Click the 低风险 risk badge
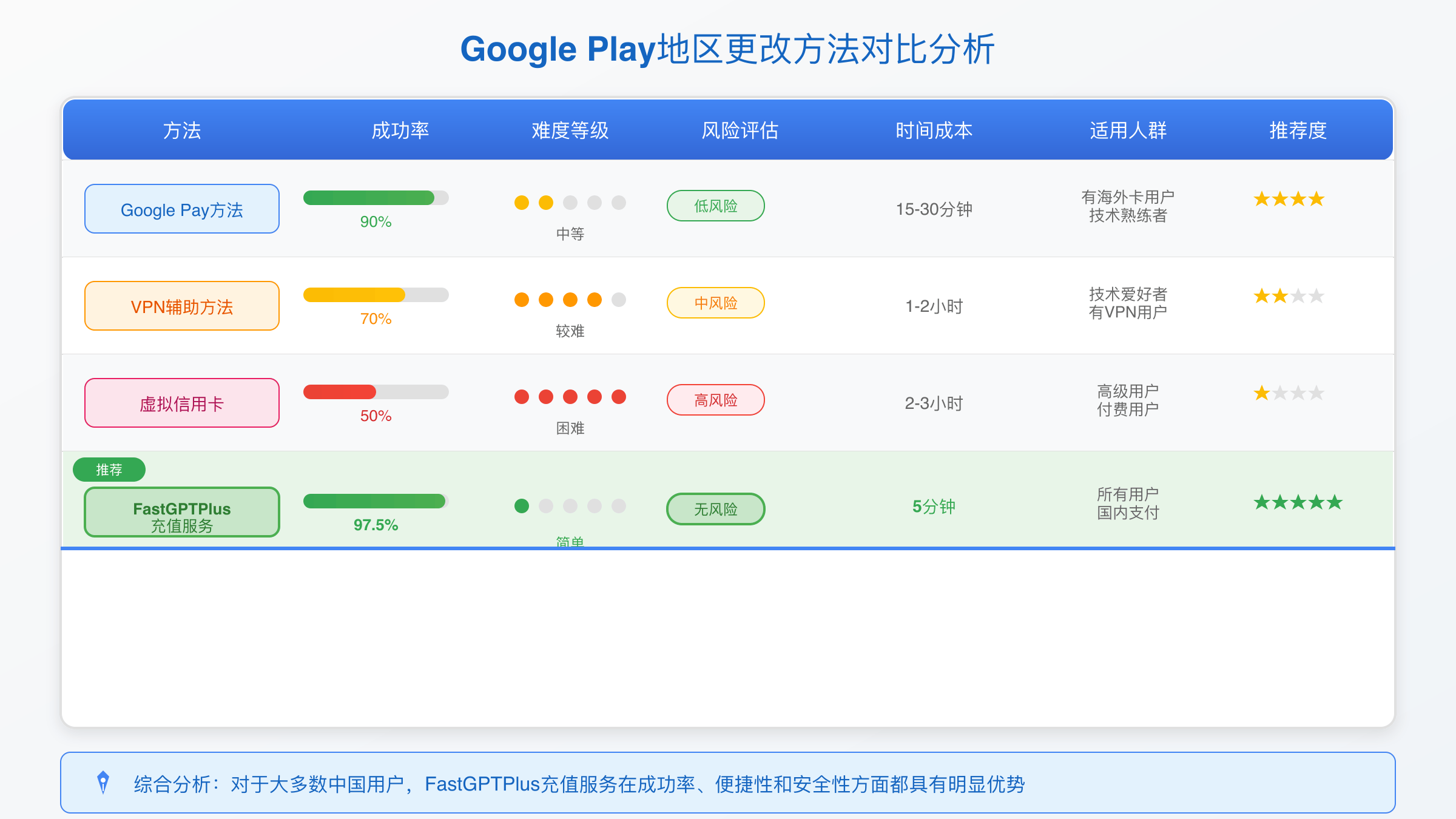1456x819 pixels. click(x=716, y=206)
